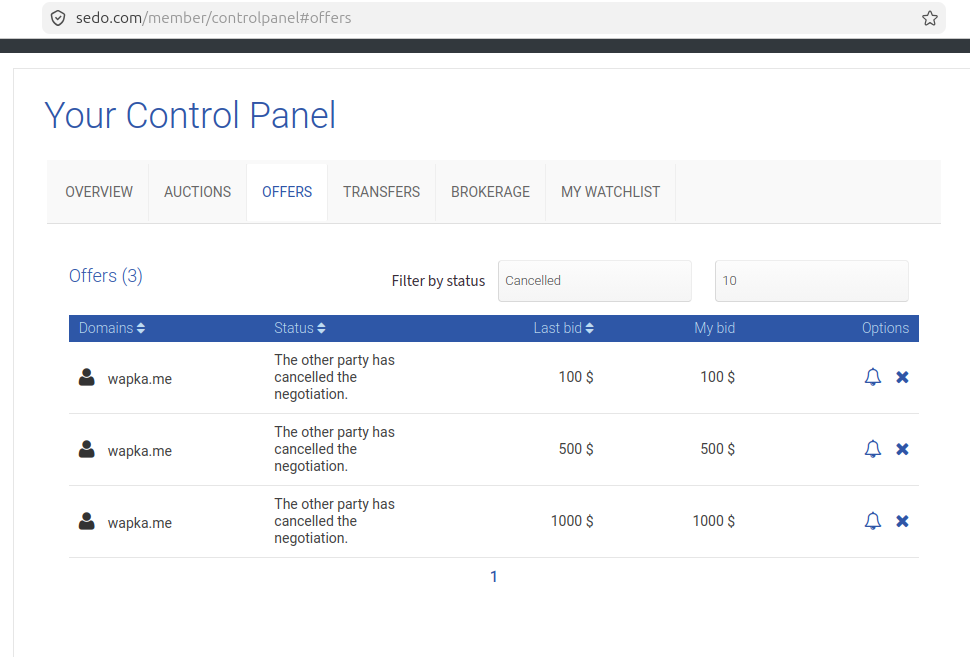Sort offers by the Status column
Viewport: 970px width, 657px height.
point(299,328)
